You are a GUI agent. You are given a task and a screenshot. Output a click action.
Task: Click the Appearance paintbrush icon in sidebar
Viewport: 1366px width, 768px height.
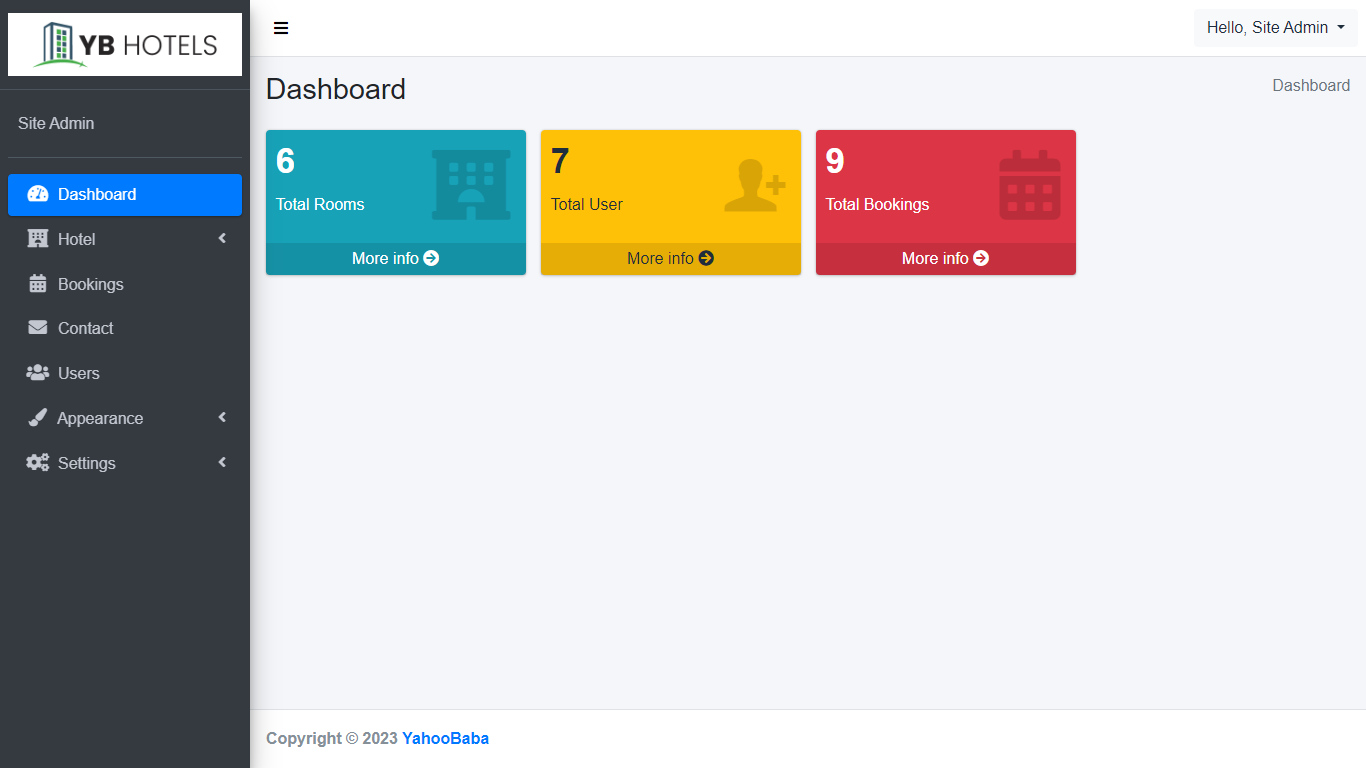[38, 418]
